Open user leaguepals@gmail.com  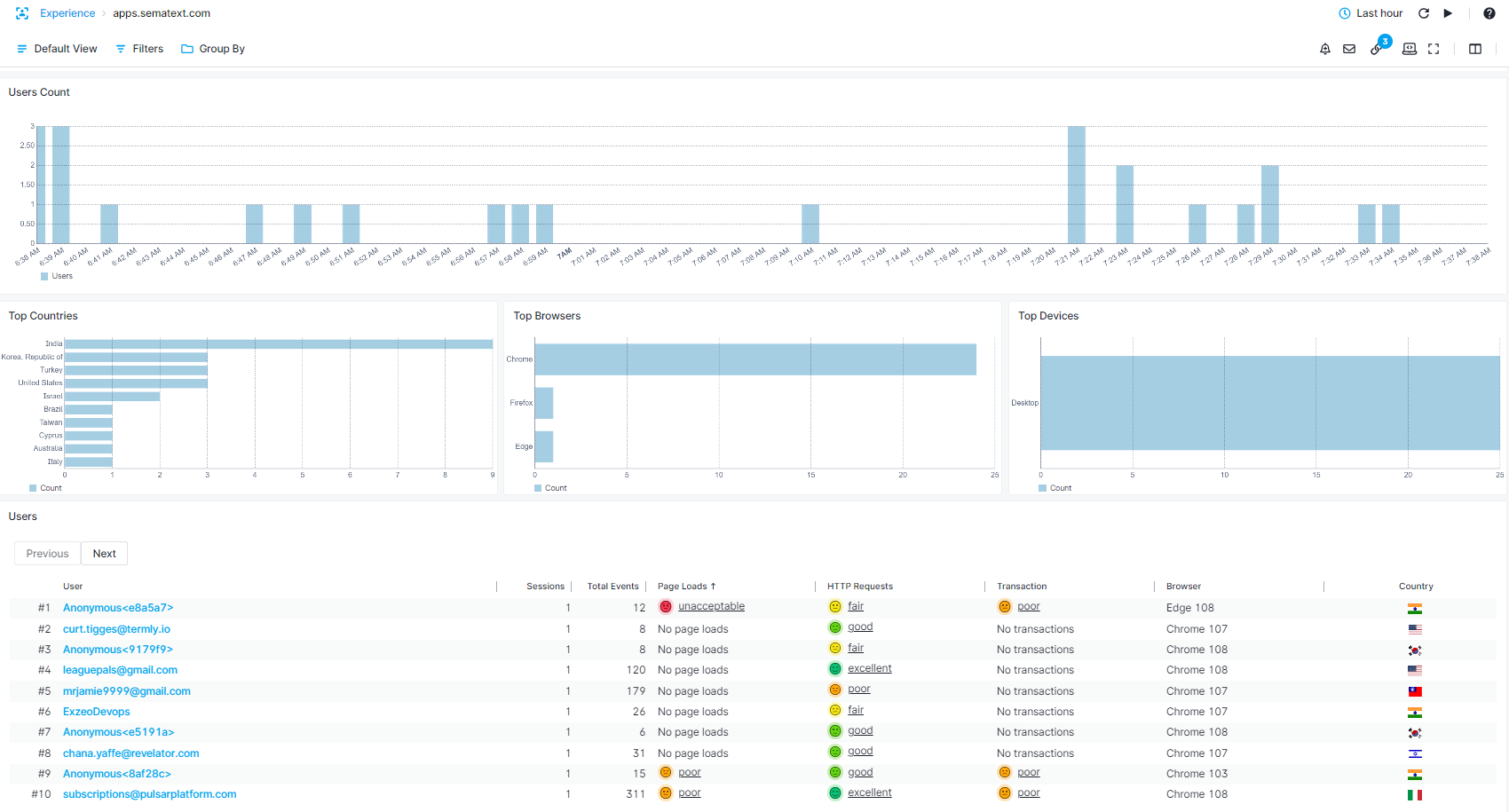(120, 670)
